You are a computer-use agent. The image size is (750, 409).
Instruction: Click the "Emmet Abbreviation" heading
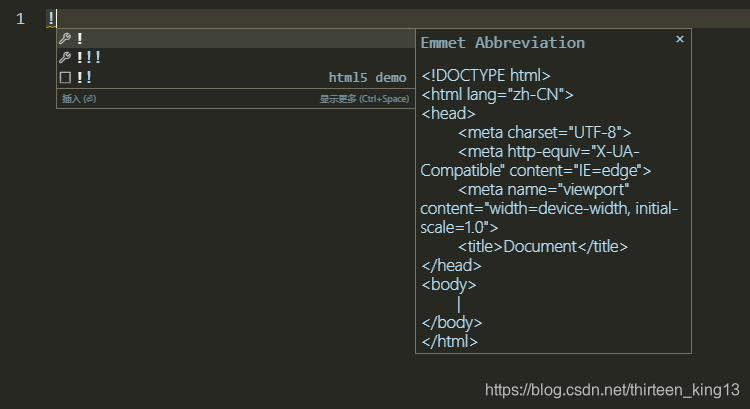[503, 43]
